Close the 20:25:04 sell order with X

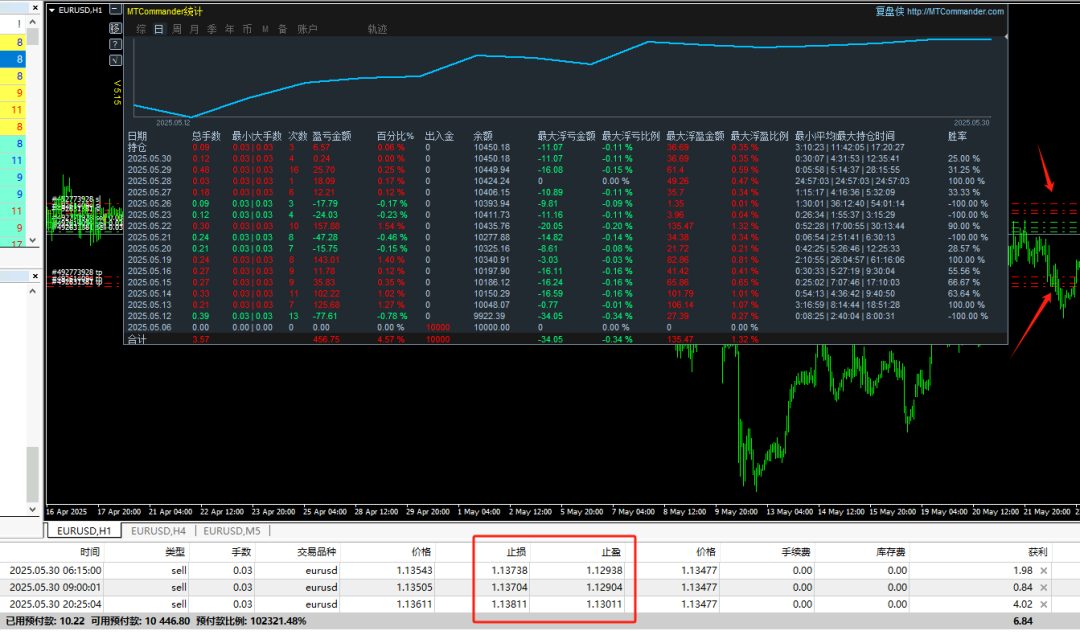pyautogui.click(x=1043, y=605)
